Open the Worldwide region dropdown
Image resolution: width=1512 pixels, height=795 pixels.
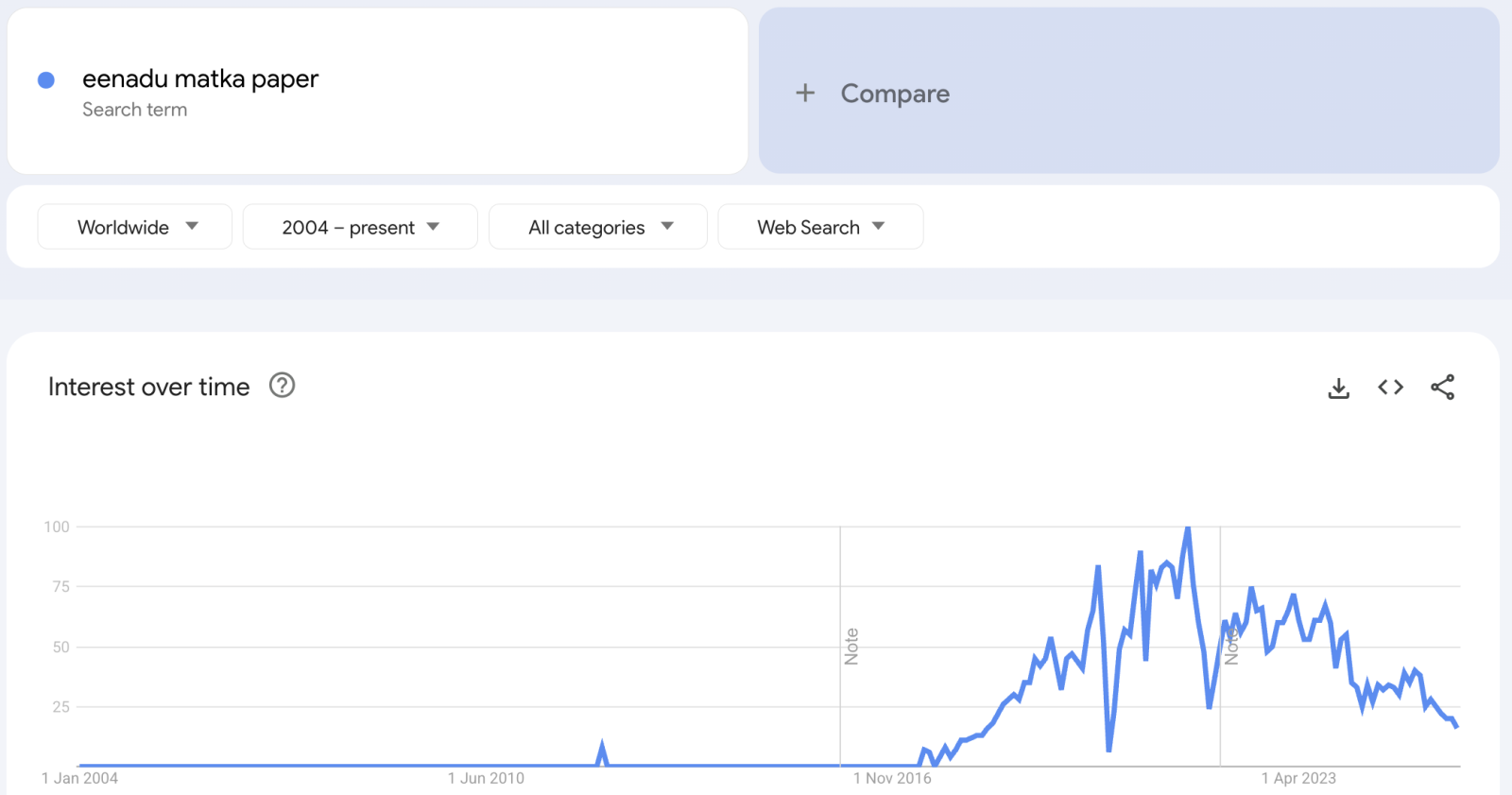(x=134, y=226)
